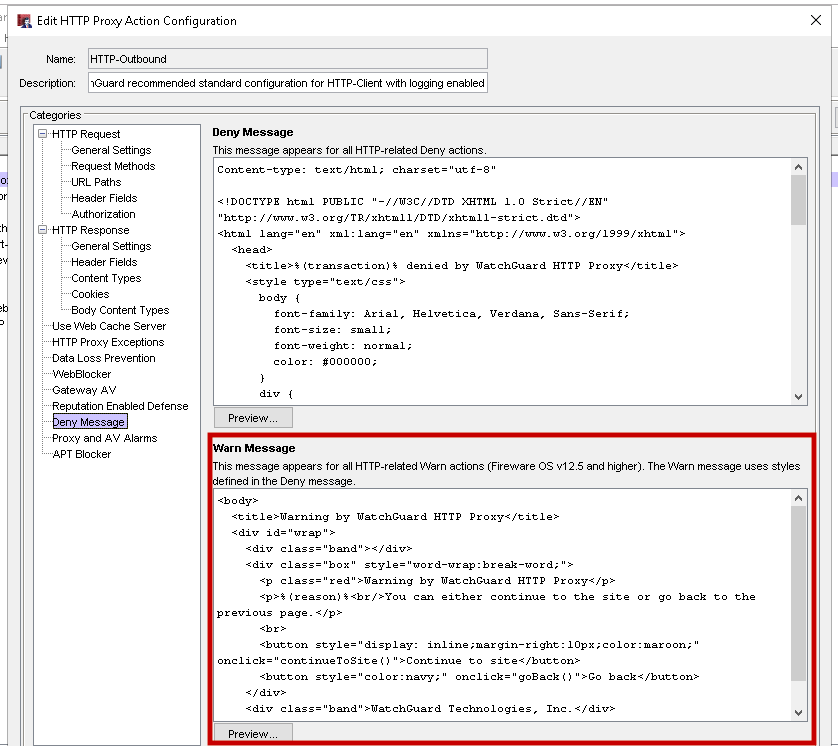The height and width of the screenshot is (746, 838).
Task: Open Request Methods category
Action: click(x=113, y=166)
